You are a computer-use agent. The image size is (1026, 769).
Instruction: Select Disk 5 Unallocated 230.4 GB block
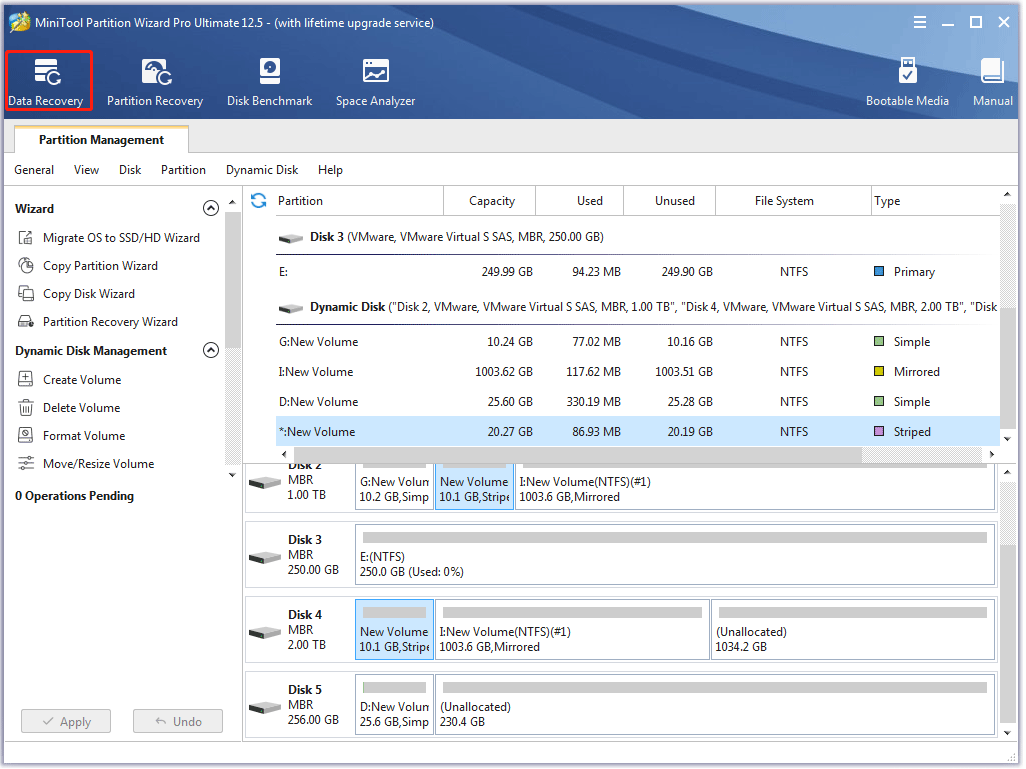(x=715, y=702)
